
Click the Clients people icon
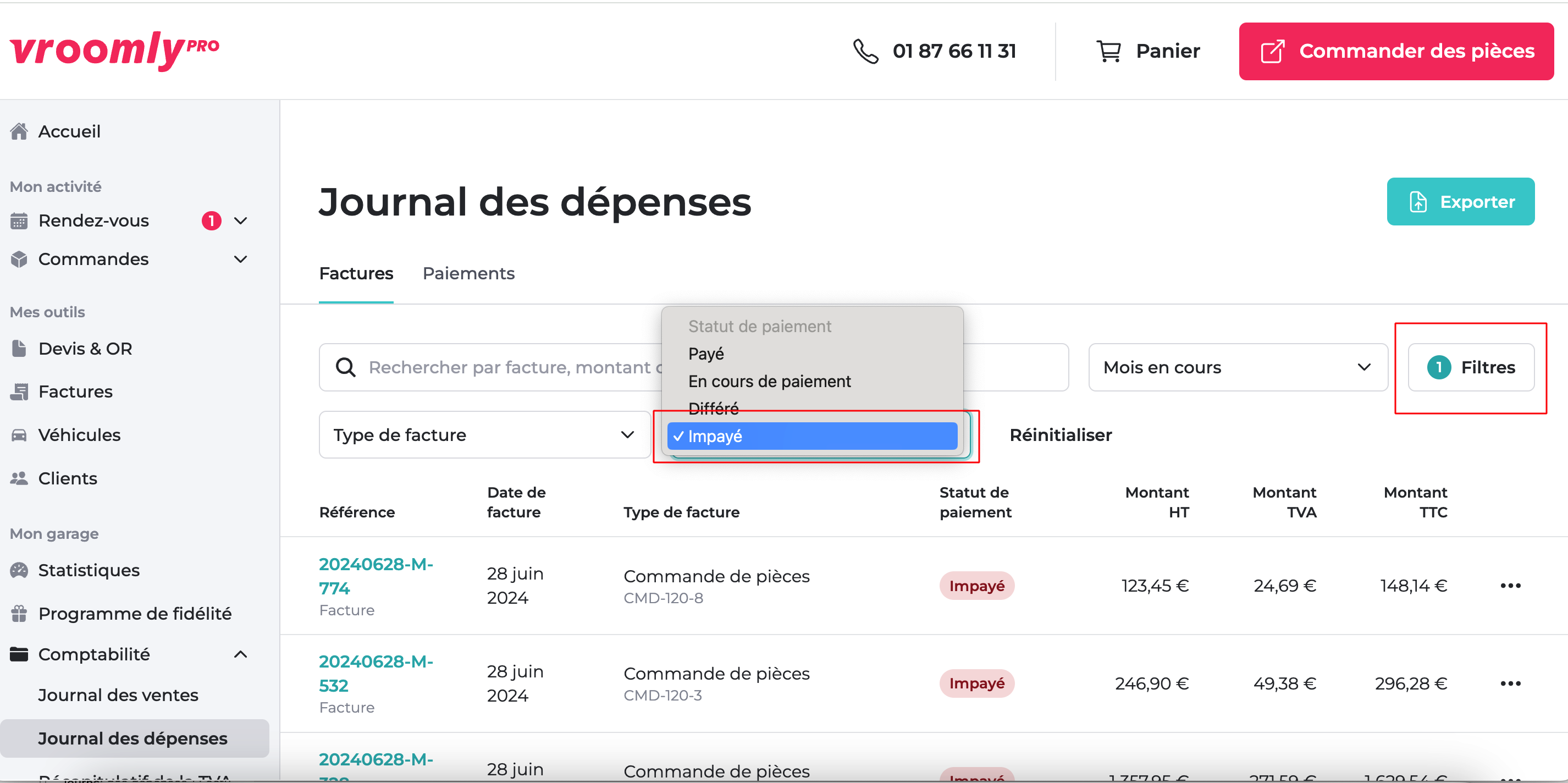point(19,478)
